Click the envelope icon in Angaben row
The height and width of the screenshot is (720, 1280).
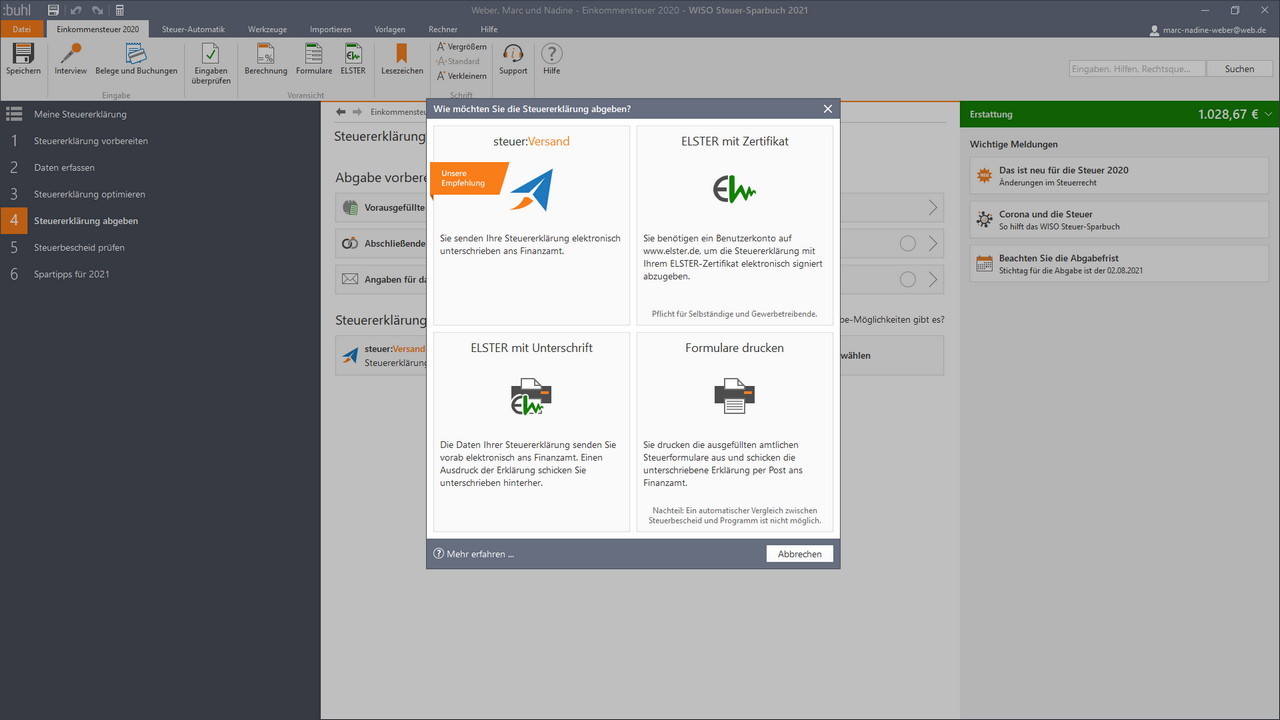tap(350, 280)
